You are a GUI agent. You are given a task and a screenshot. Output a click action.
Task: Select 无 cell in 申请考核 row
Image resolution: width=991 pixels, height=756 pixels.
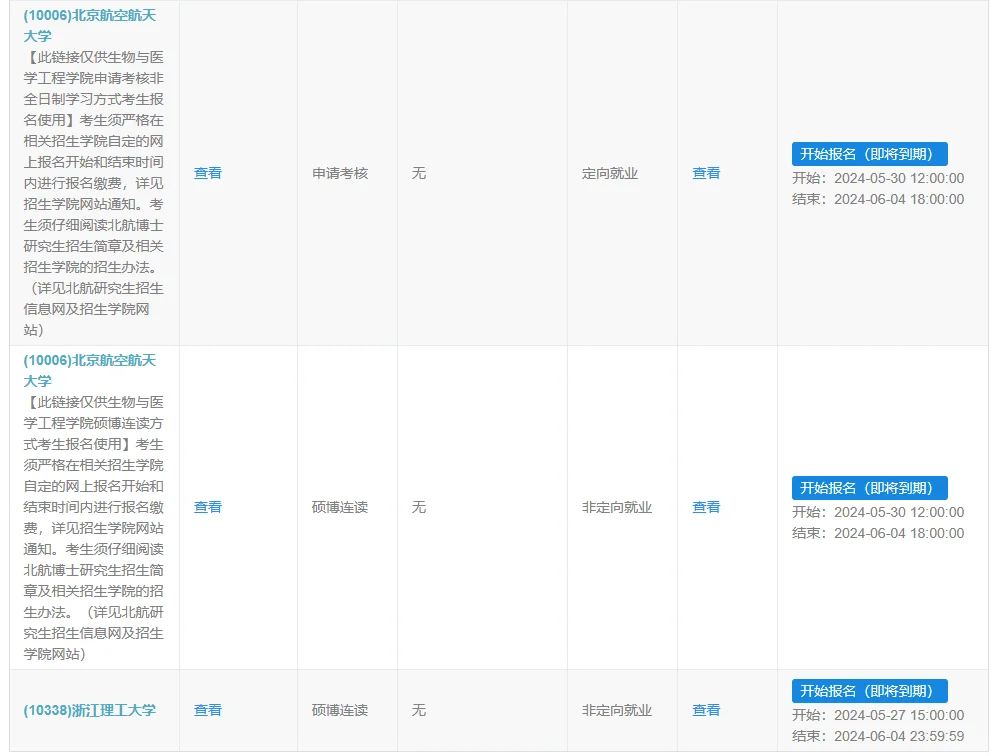coord(419,173)
